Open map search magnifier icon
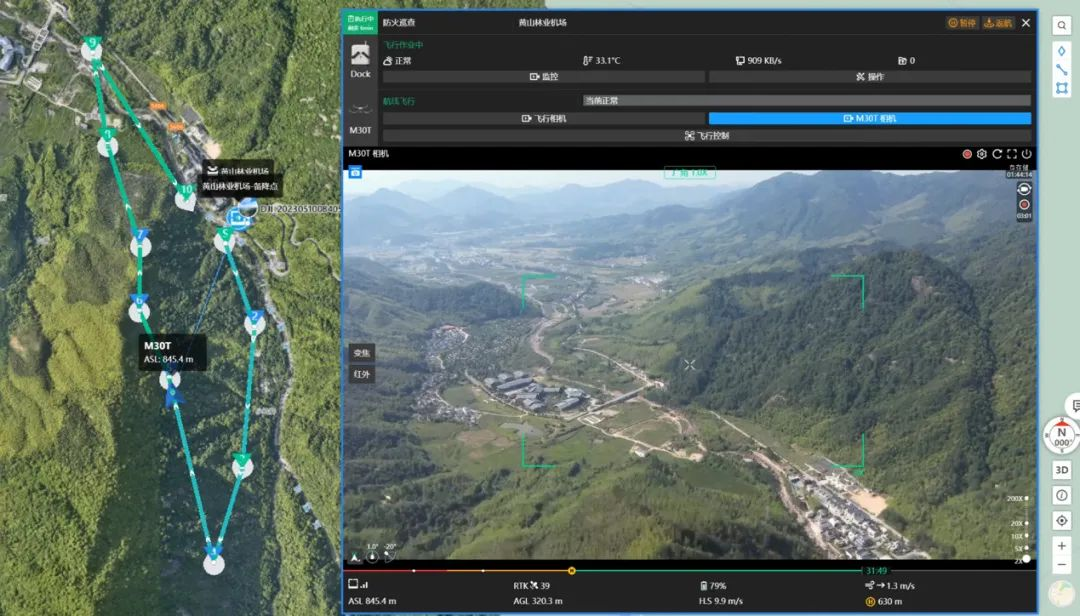The height and width of the screenshot is (616, 1080). 1061,25
